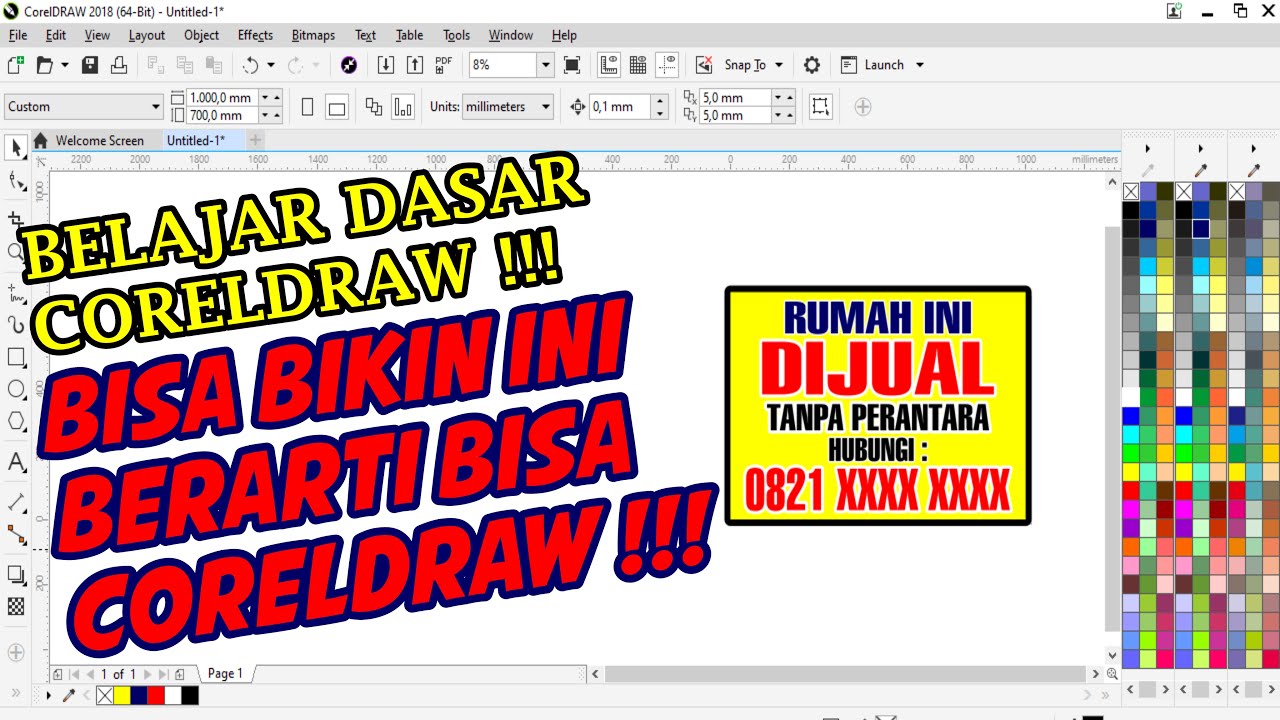Apply page layout to all pages
Image resolution: width=1280 pixels, height=720 pixels.
[x=374, y=107]
